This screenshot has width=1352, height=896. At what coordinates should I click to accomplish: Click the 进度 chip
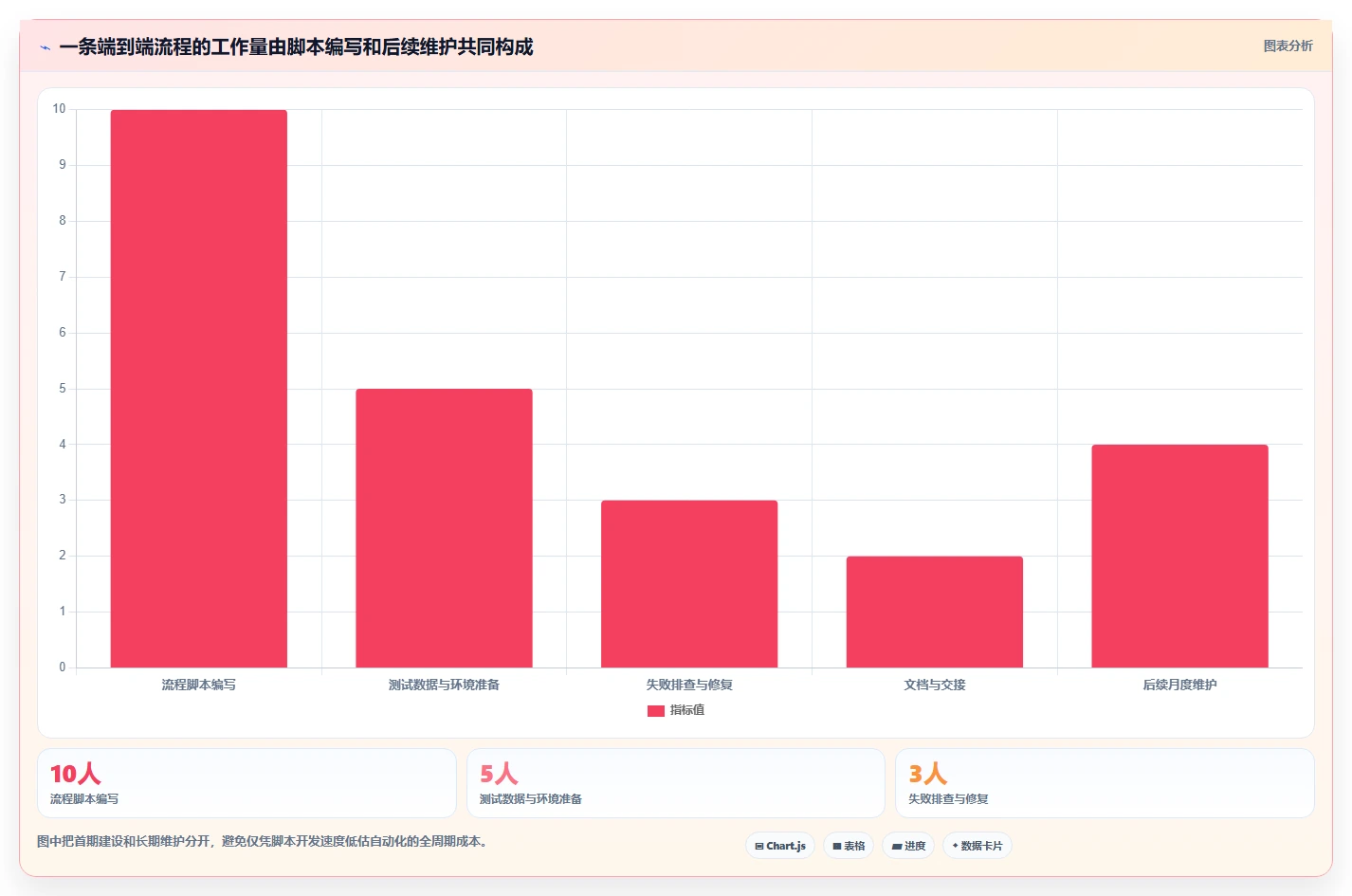click(x=908, y=846)
